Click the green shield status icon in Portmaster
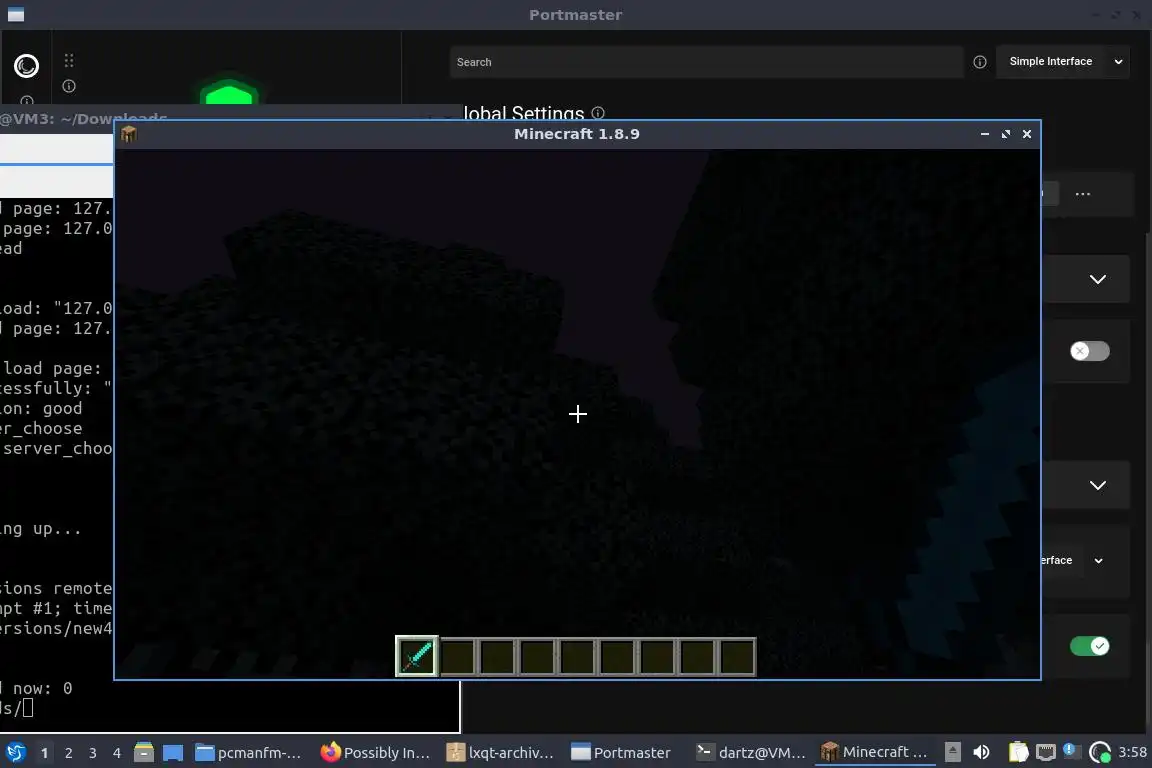 (x=229, y=92)
